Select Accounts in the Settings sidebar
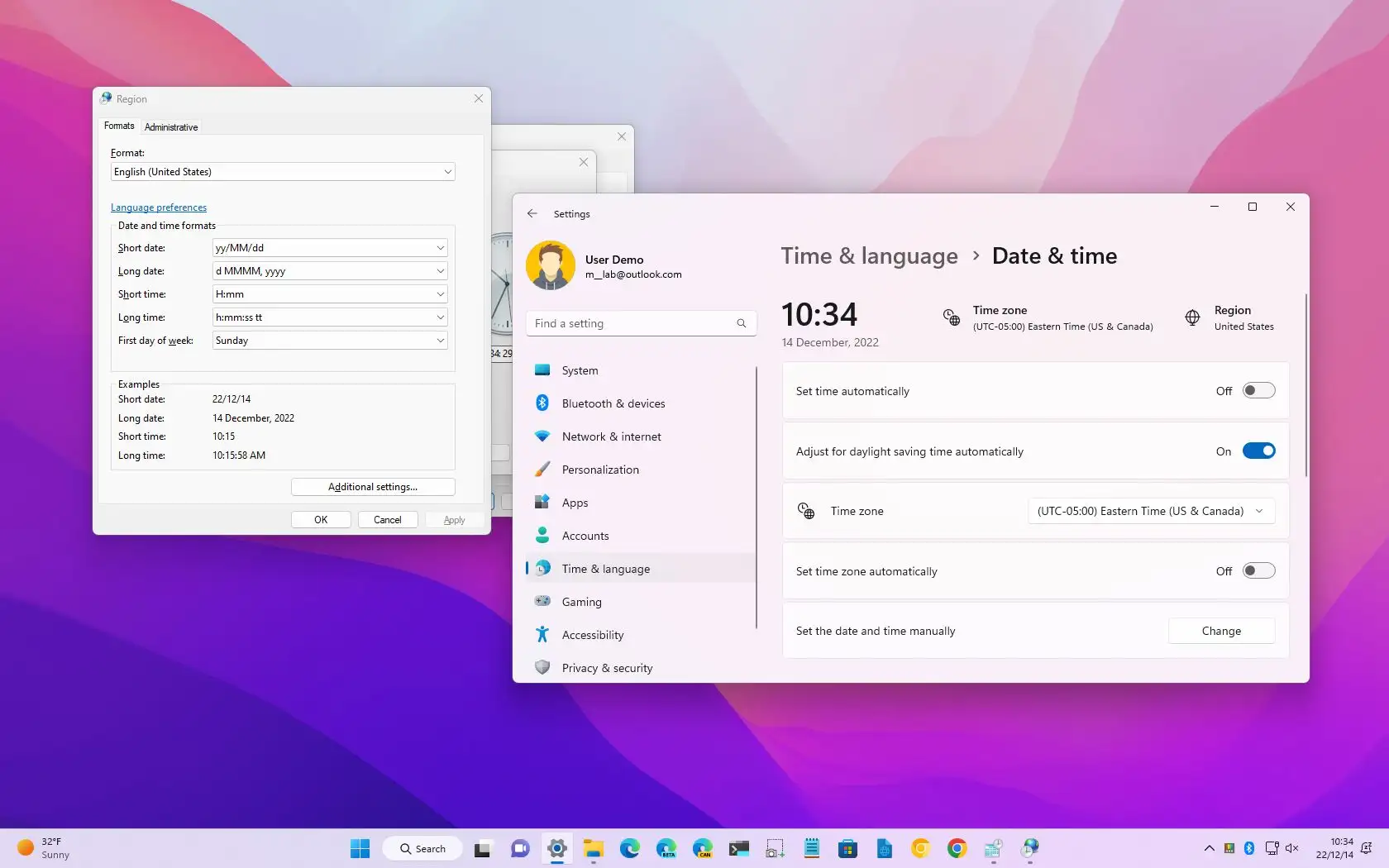Screen dimensions: 1389x868 click(x=585, y=535)
